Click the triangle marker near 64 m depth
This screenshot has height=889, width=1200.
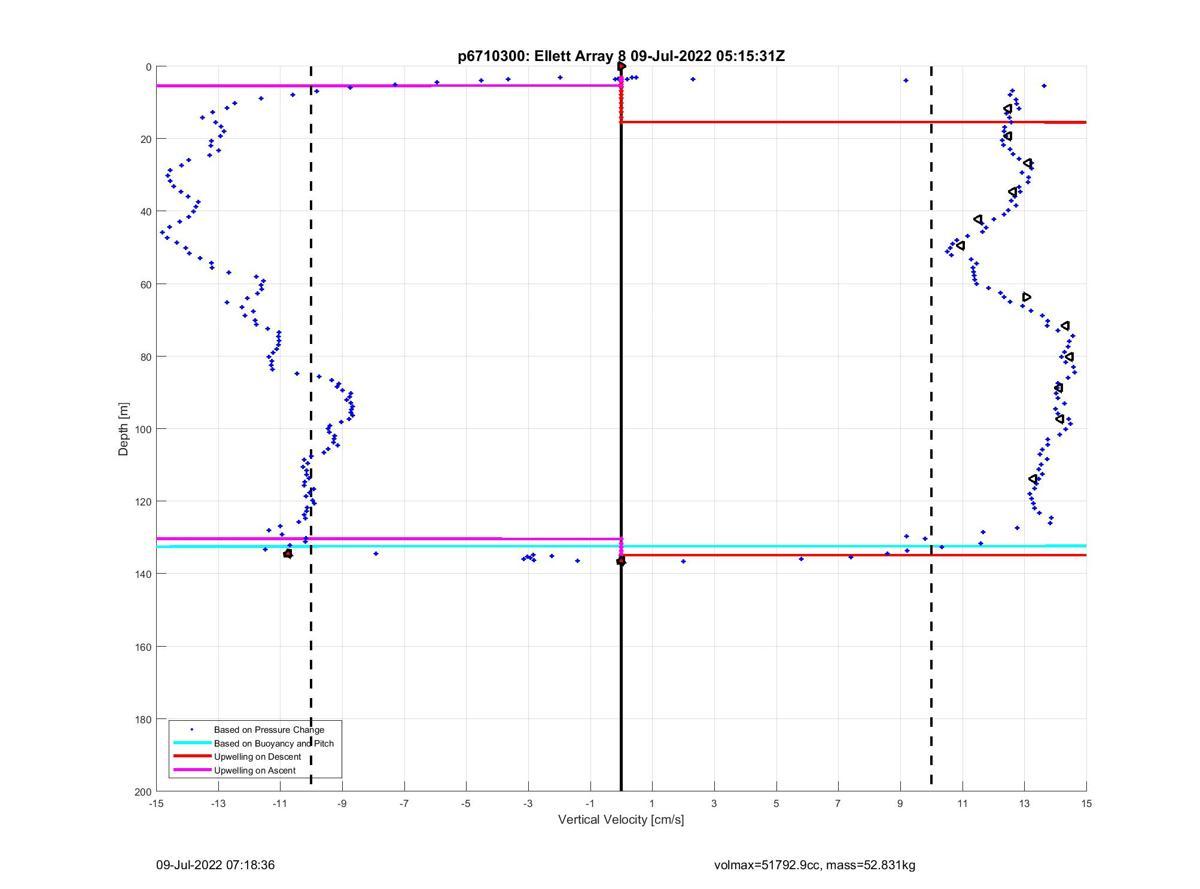click(1026, 297)
